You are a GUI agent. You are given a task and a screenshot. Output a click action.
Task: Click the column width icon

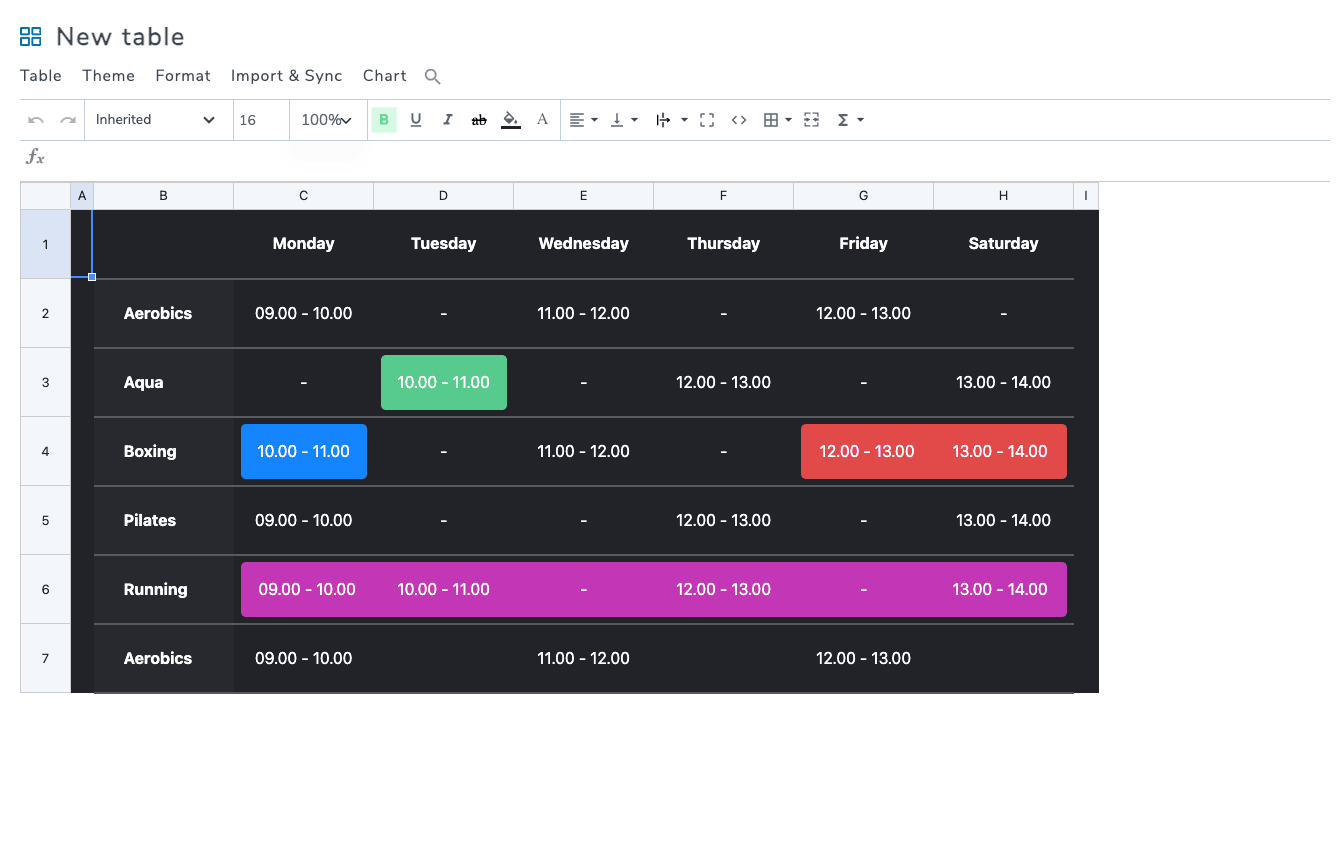point(663,120)
